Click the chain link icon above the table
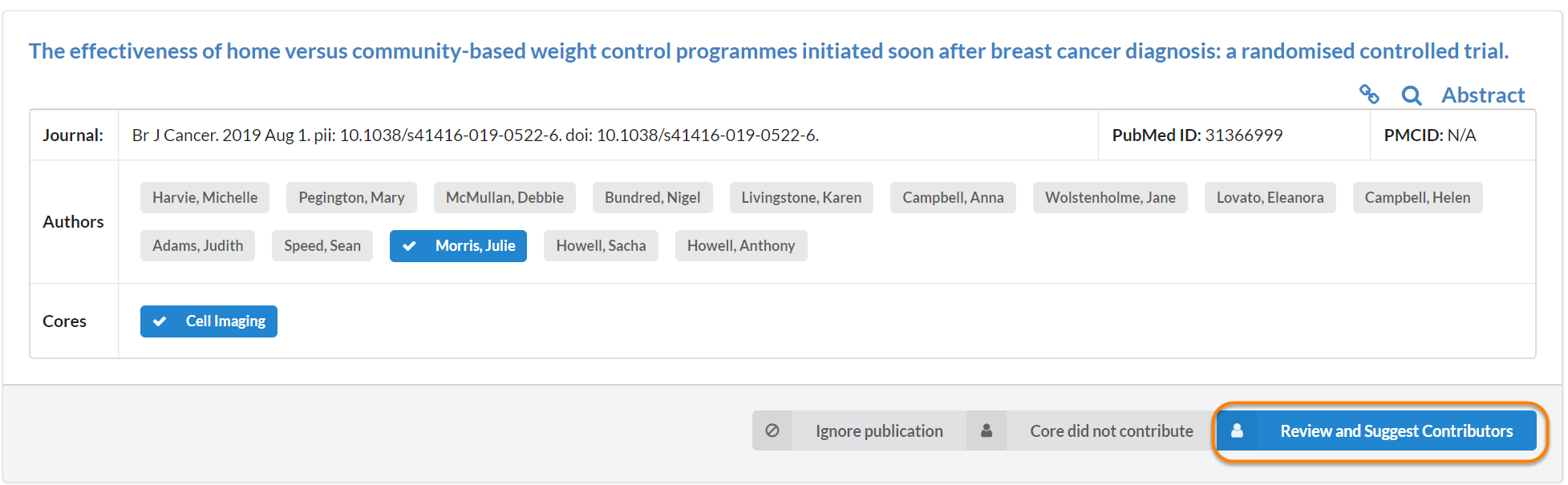The height and width of the screenshot is (485, 1568). coord(1369,95)
